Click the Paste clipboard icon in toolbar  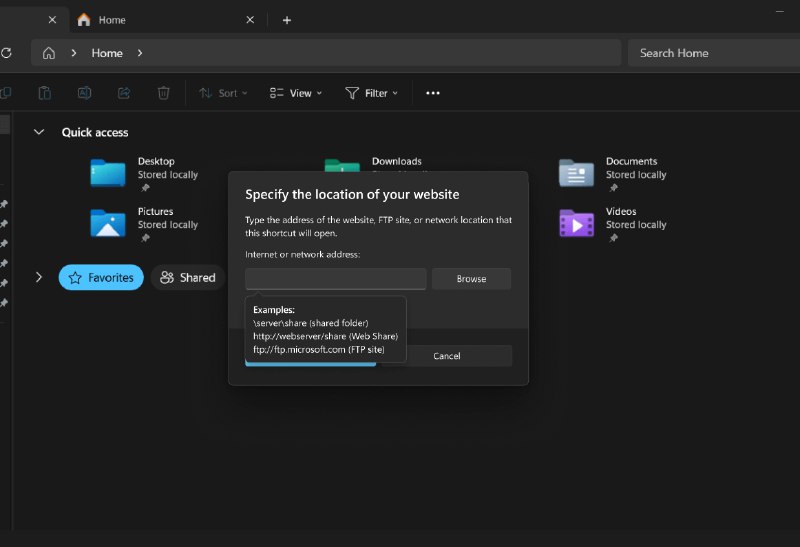click(x=45, y=93)
